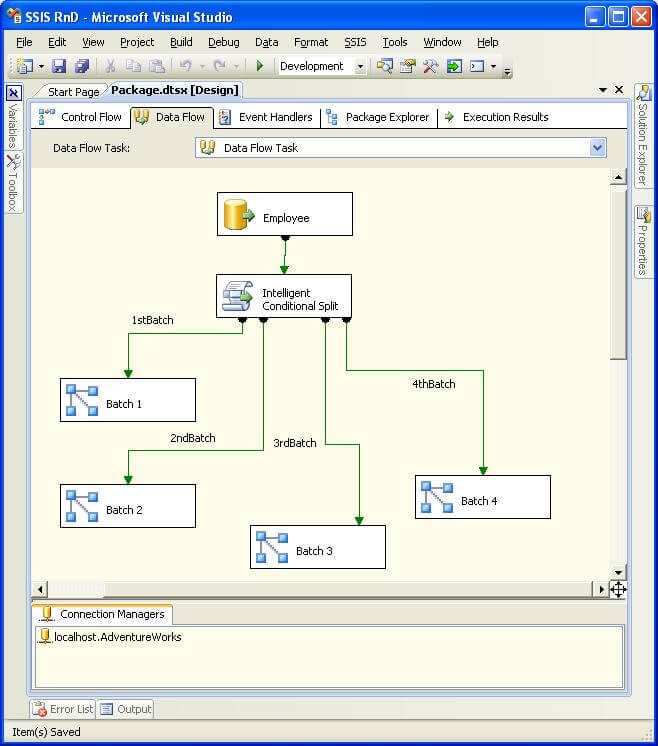658x746 pixels.
Task: Click the Save All toolbar icon
Action: (82, 66)
